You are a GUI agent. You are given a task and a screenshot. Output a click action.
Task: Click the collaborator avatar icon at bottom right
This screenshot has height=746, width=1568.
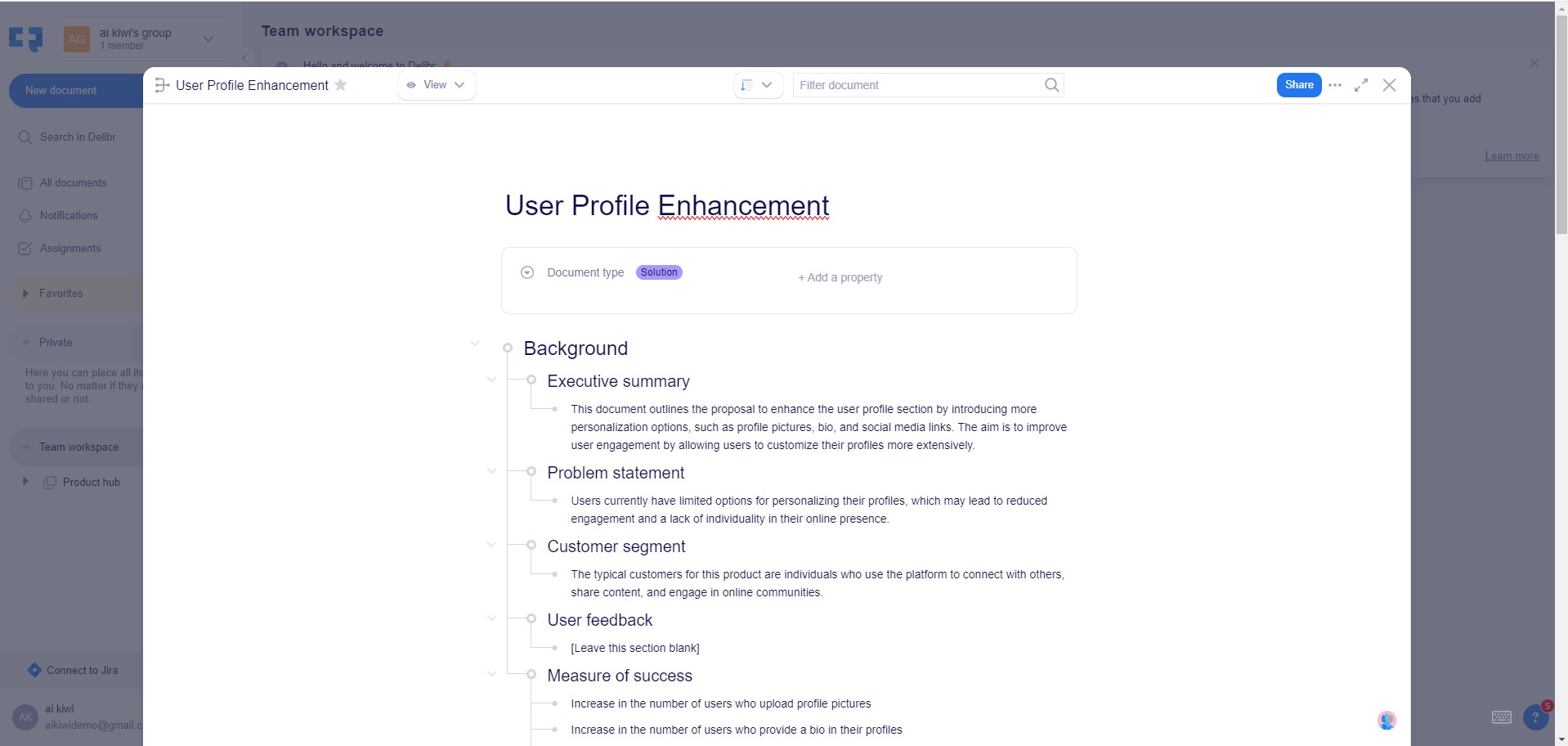[1387, 720]
